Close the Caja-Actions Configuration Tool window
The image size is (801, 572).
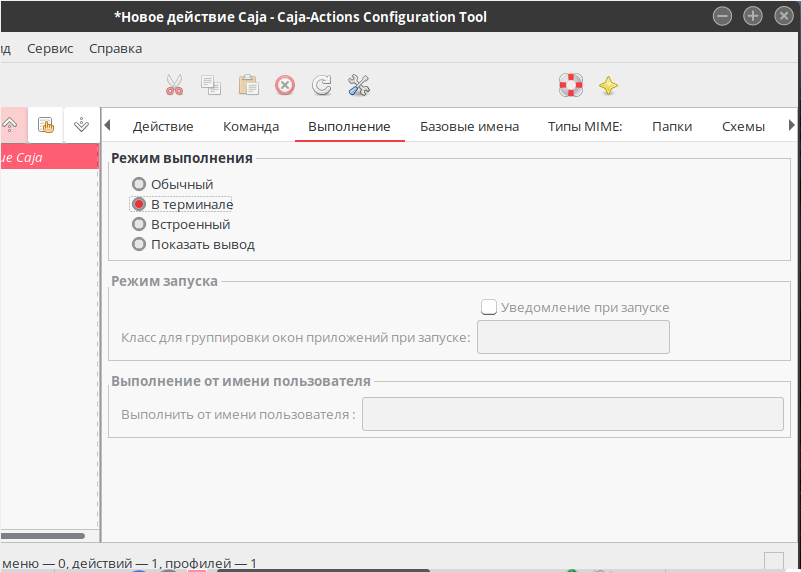pos(784,16)
